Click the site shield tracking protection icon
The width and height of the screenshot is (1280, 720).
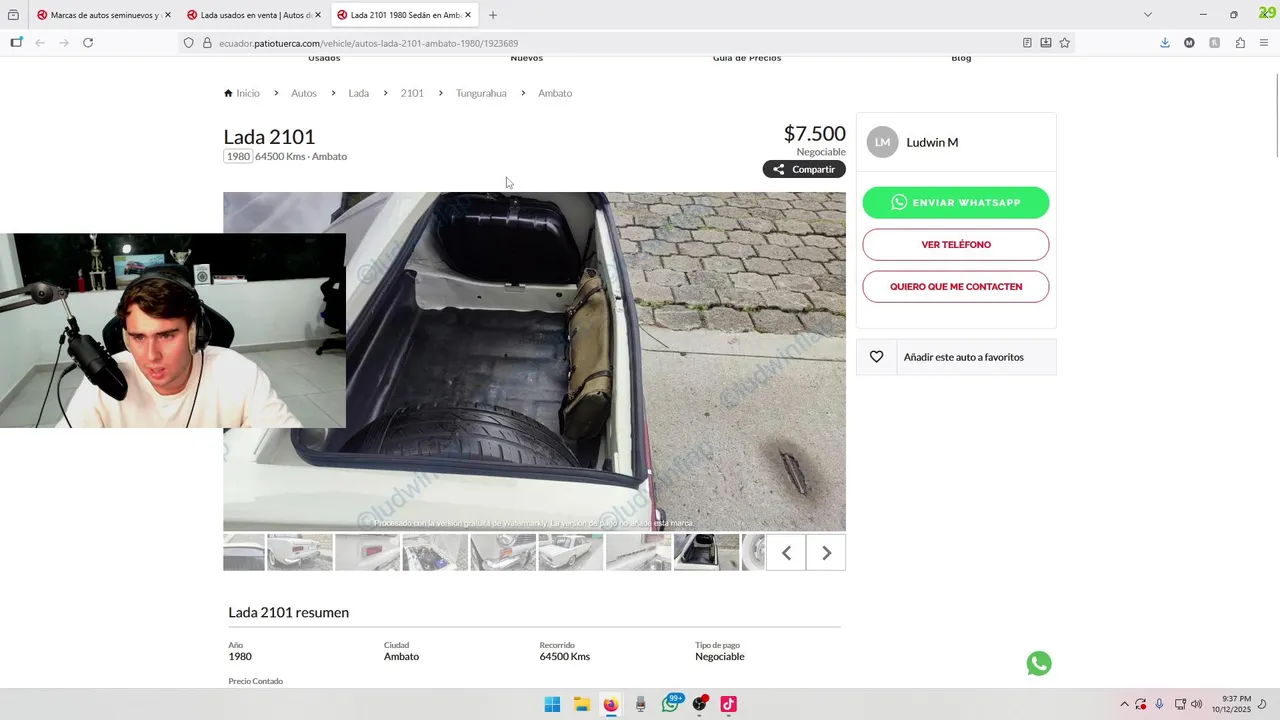(x=188, y=43)
